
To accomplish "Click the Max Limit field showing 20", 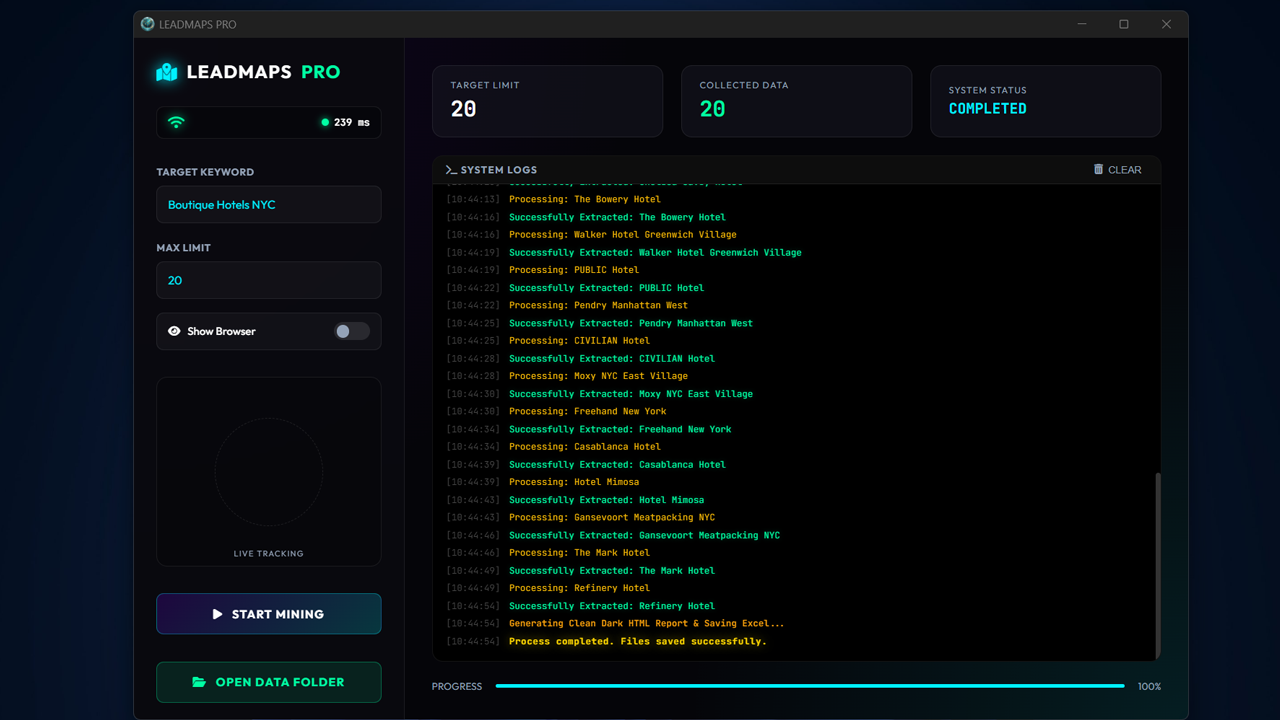I will coord(268,280).
